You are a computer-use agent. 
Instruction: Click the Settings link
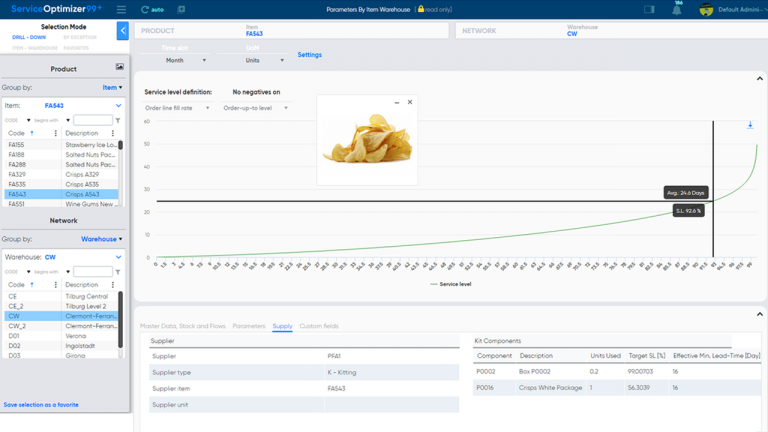pyautogui.click(x=310, y=55)
